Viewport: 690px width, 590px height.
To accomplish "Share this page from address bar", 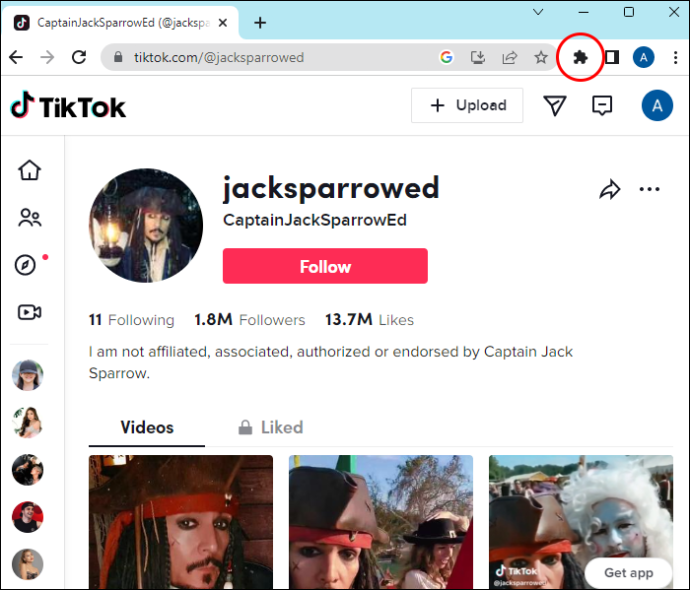I will coord(510,57).
